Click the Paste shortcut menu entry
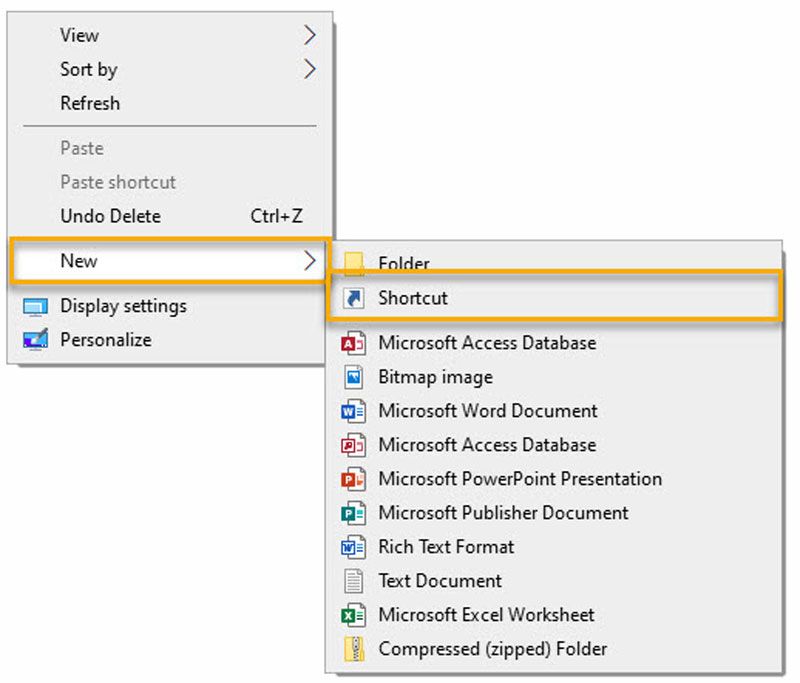 point(118,182)
